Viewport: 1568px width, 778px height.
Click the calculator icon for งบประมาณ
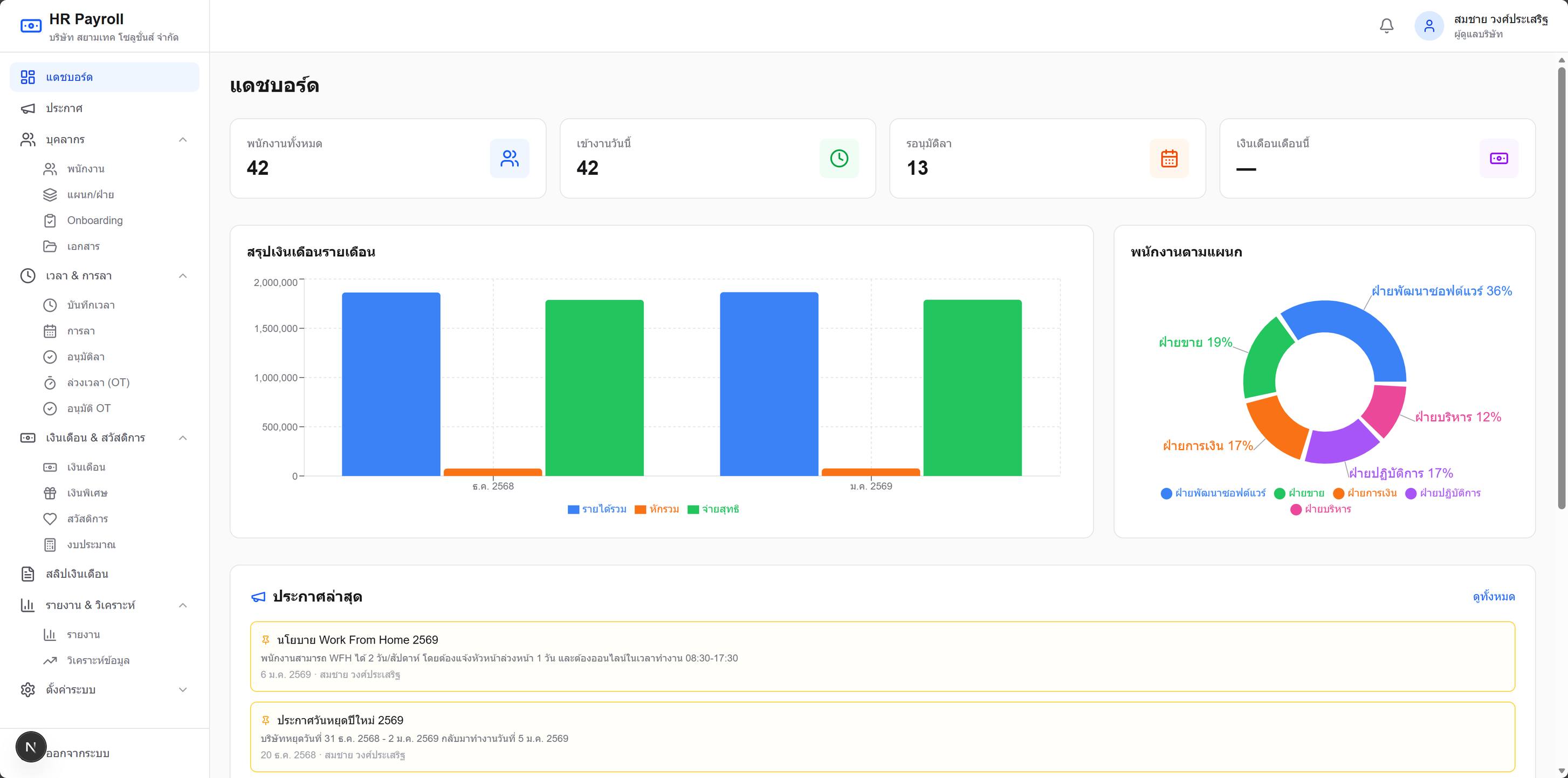[50, 545]
